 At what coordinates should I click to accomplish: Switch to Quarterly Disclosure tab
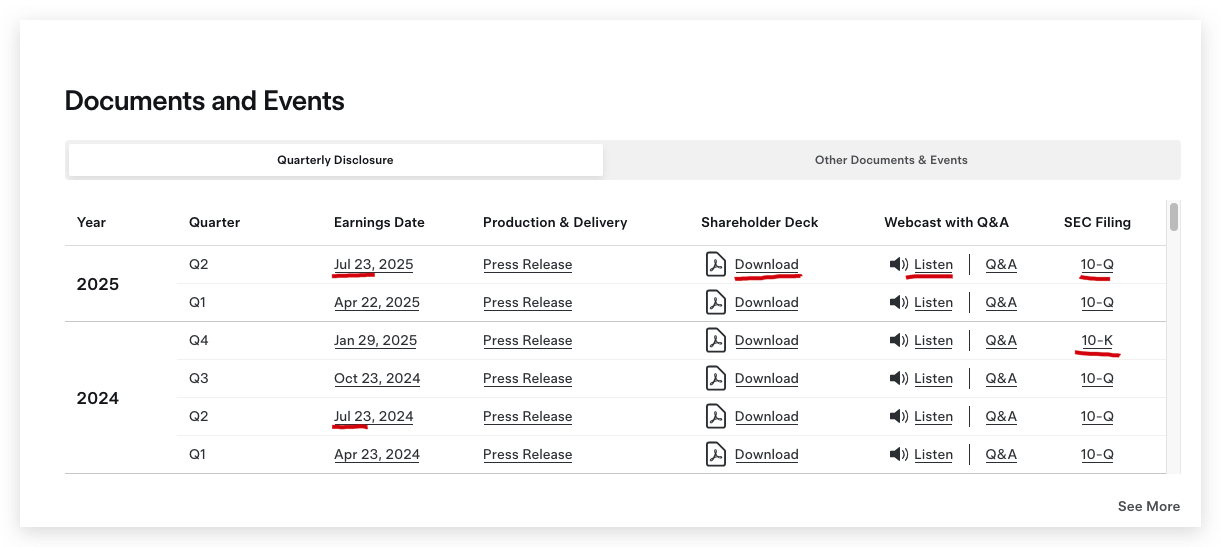335,160
